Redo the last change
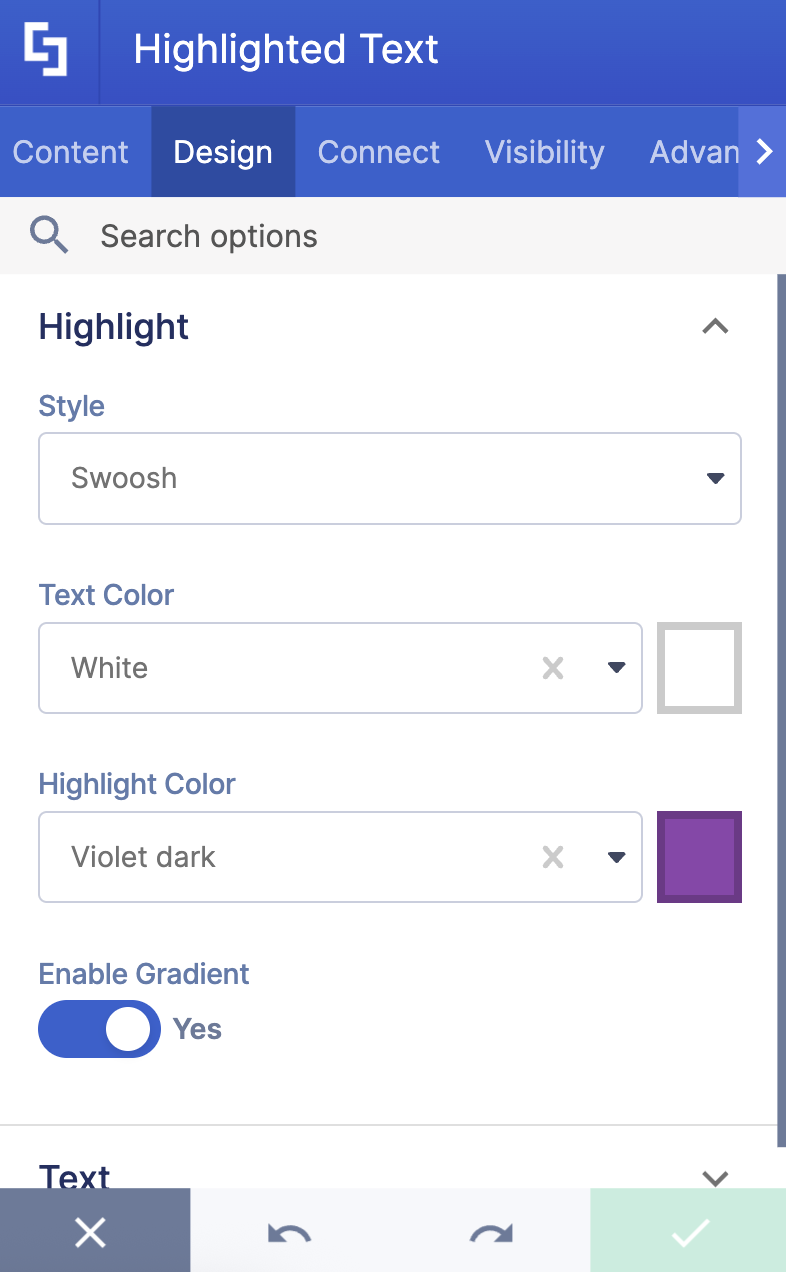 488,1232
